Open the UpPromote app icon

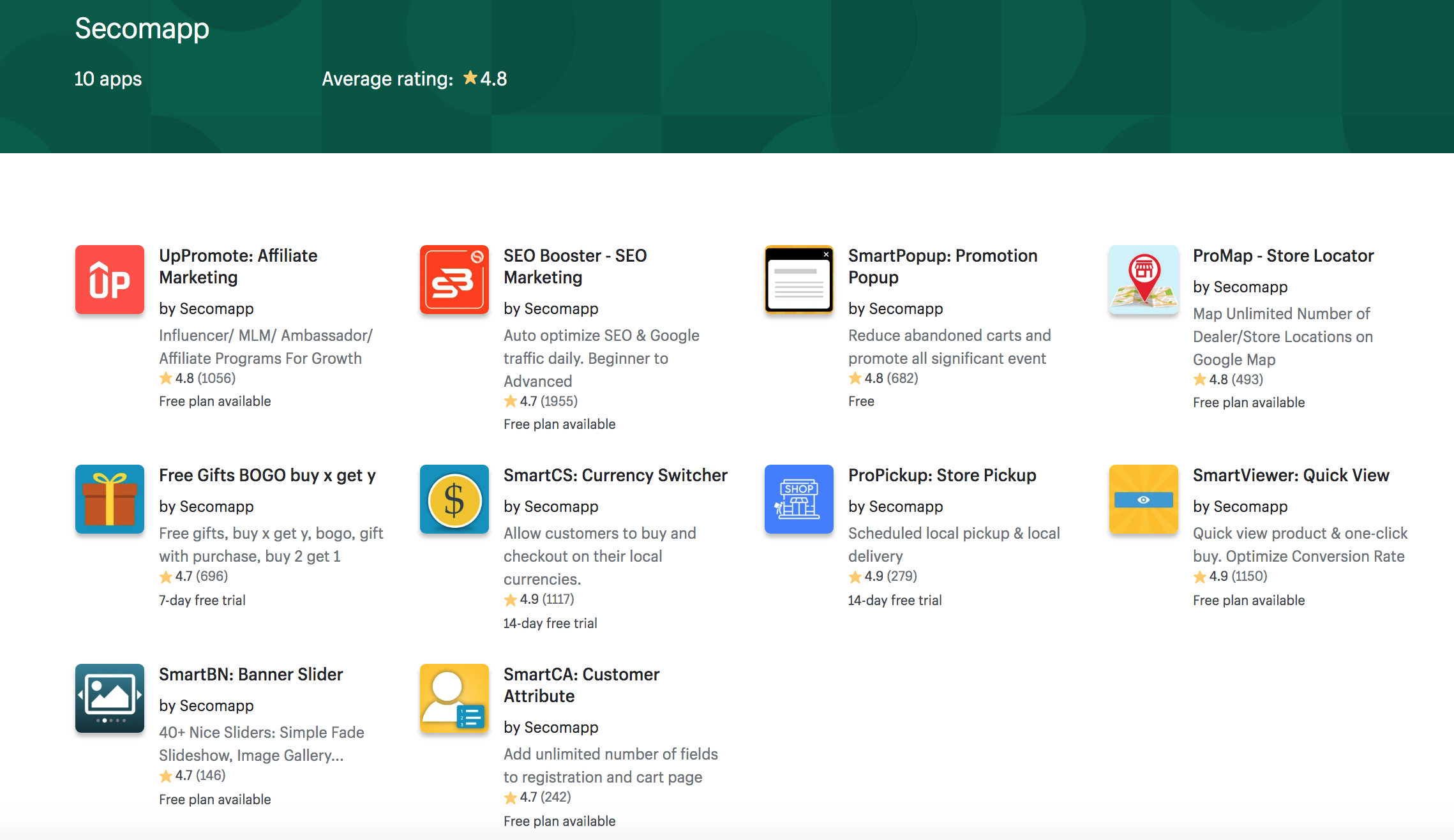[110, 280]
